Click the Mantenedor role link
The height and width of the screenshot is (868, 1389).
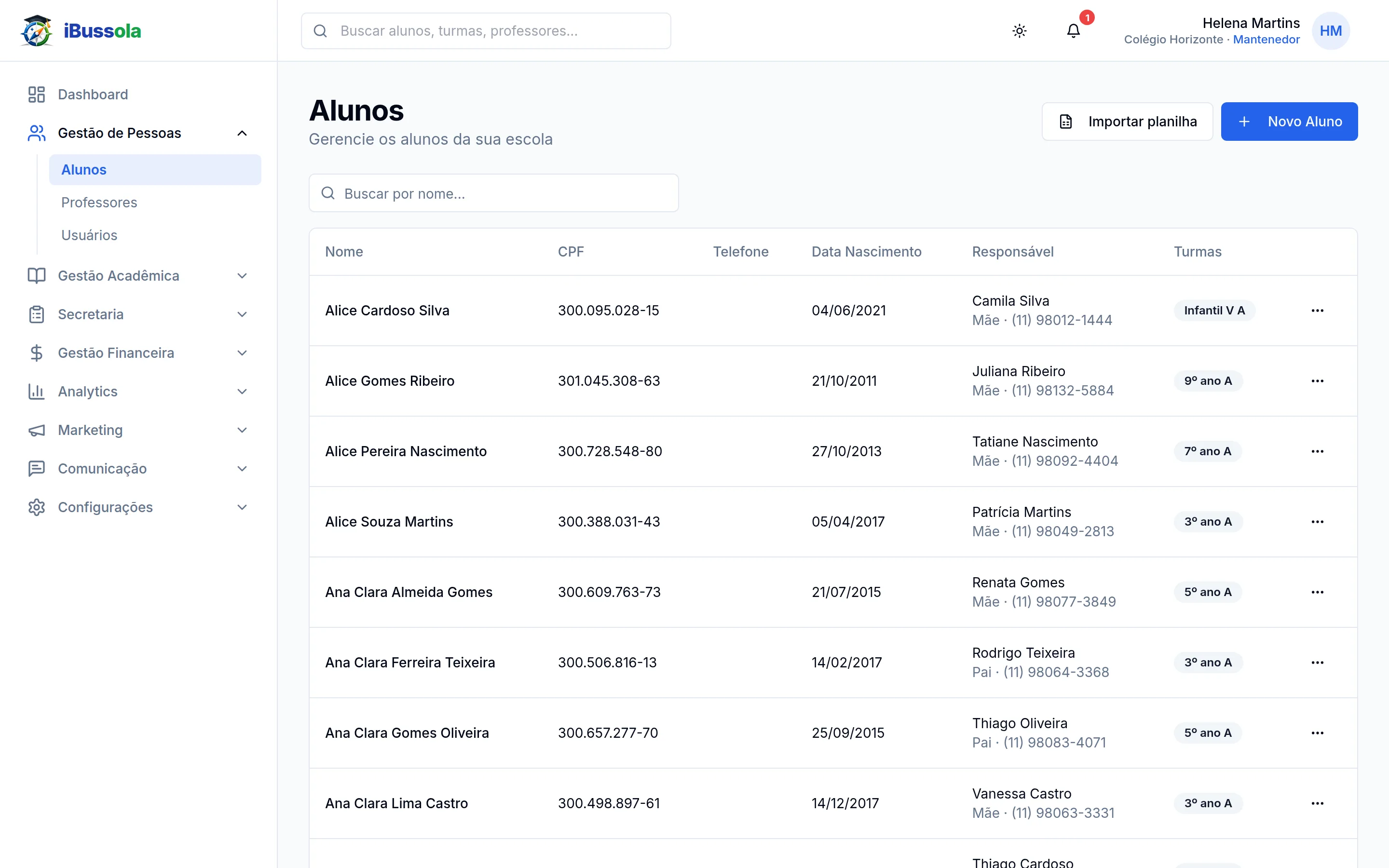[x=1266, y=40]
